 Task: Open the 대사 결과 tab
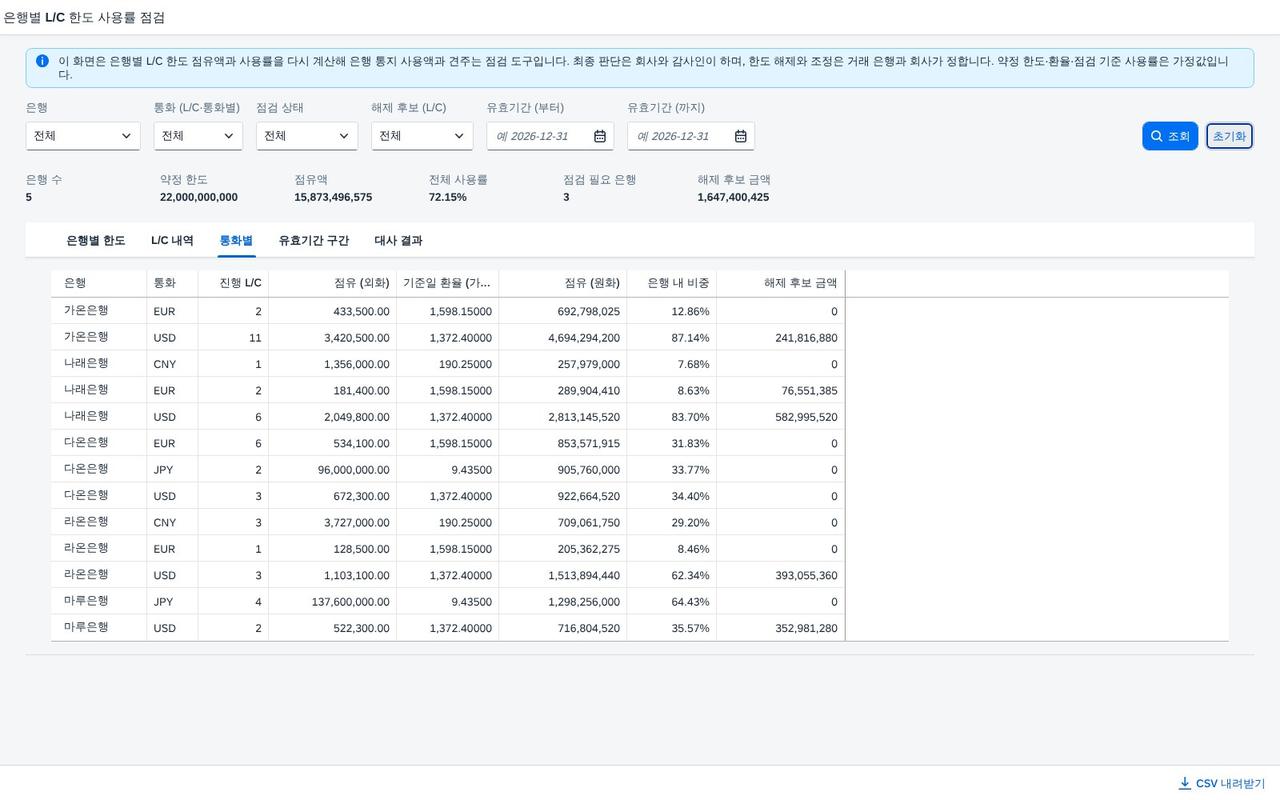coord(398,241)
